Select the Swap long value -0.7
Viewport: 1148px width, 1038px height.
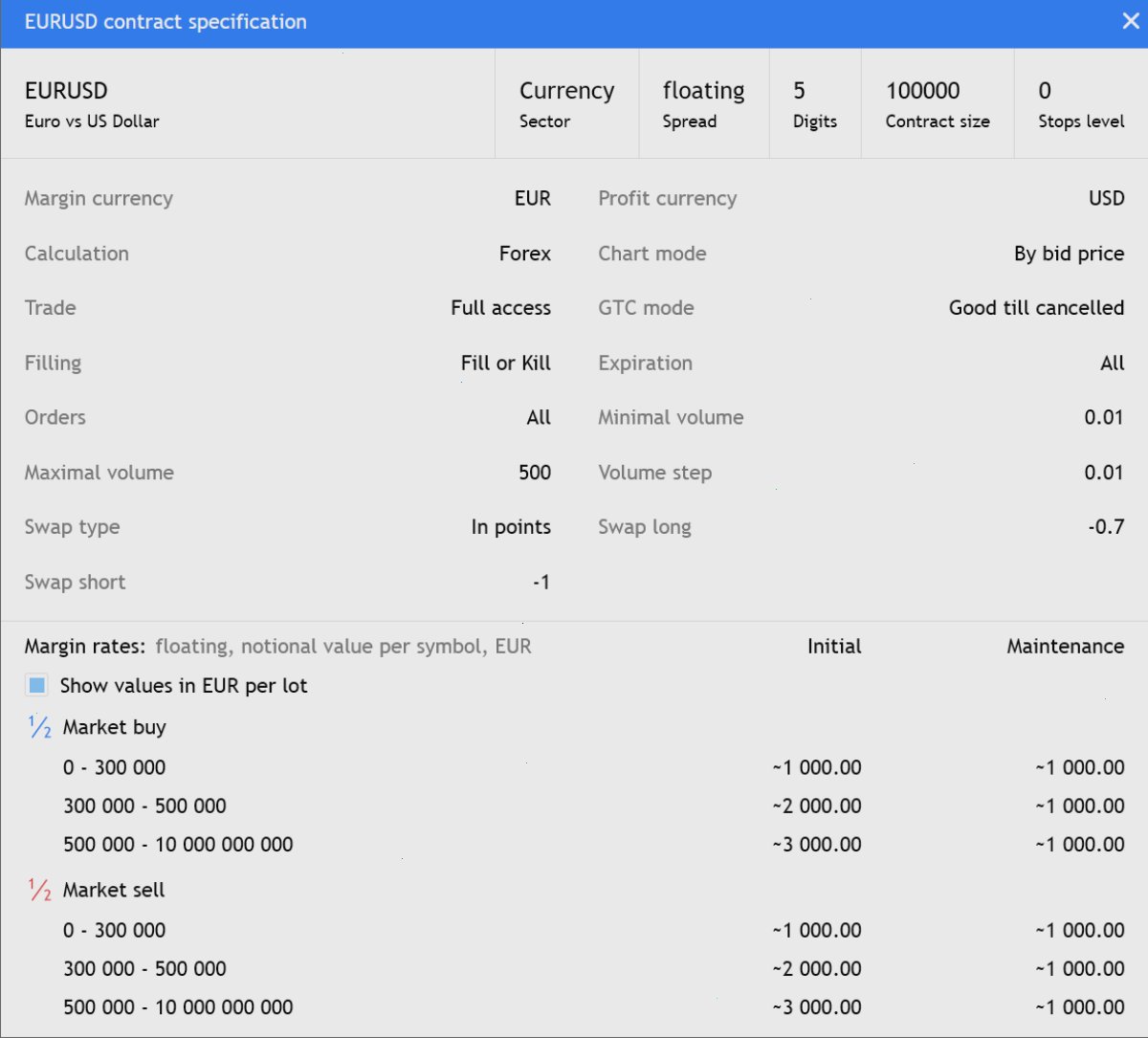(1106, 527)
